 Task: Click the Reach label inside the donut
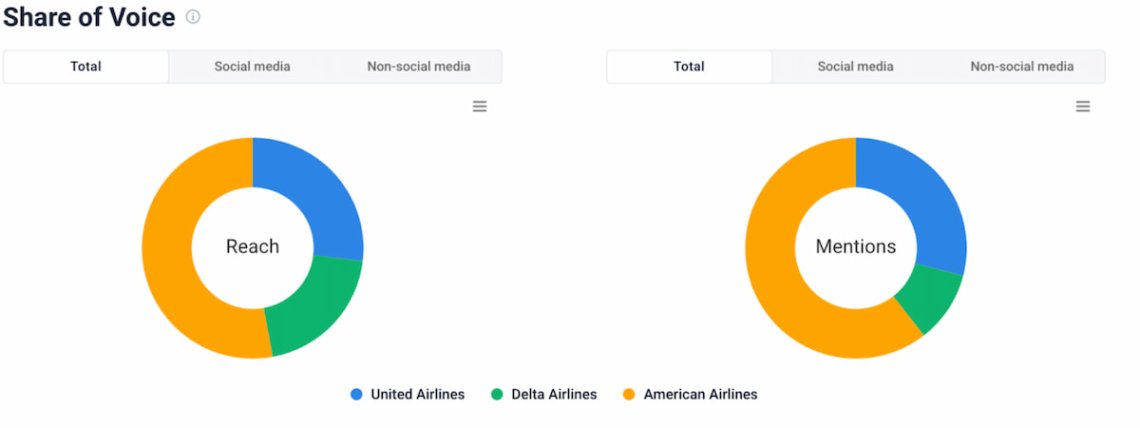252,246
